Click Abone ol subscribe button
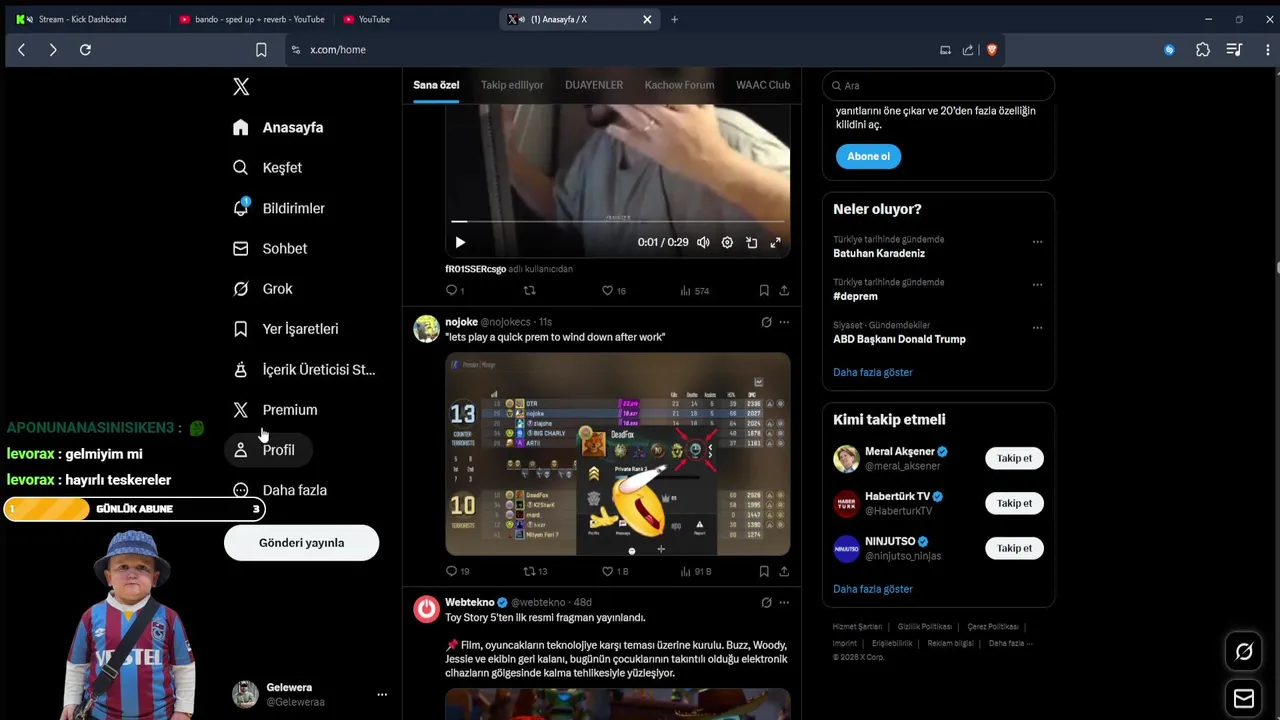 (x=868, y=156)
